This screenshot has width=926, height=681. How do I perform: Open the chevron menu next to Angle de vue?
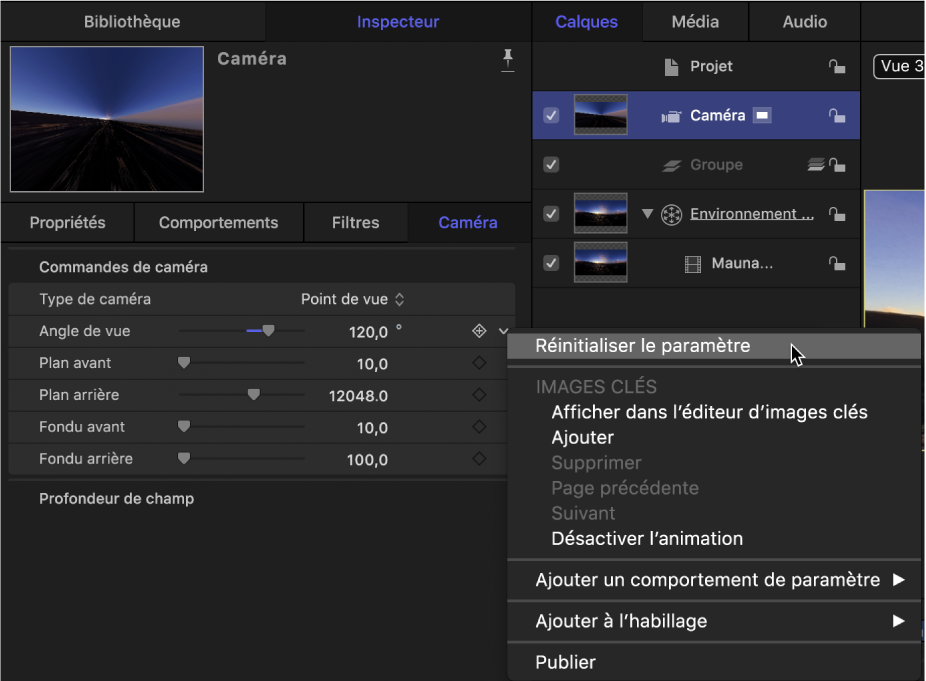coord(505,331)
